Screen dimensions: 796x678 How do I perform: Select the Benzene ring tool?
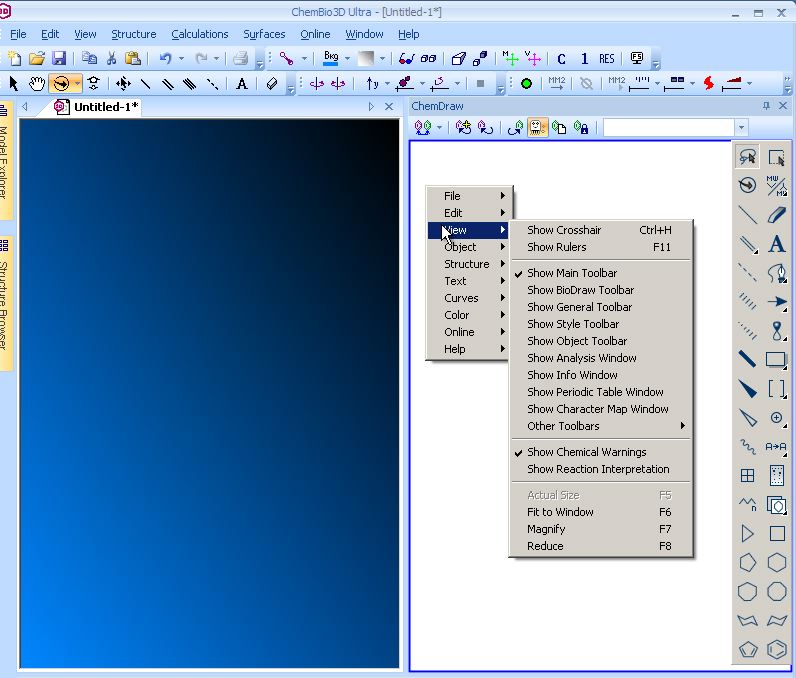(x=776, y=649)
